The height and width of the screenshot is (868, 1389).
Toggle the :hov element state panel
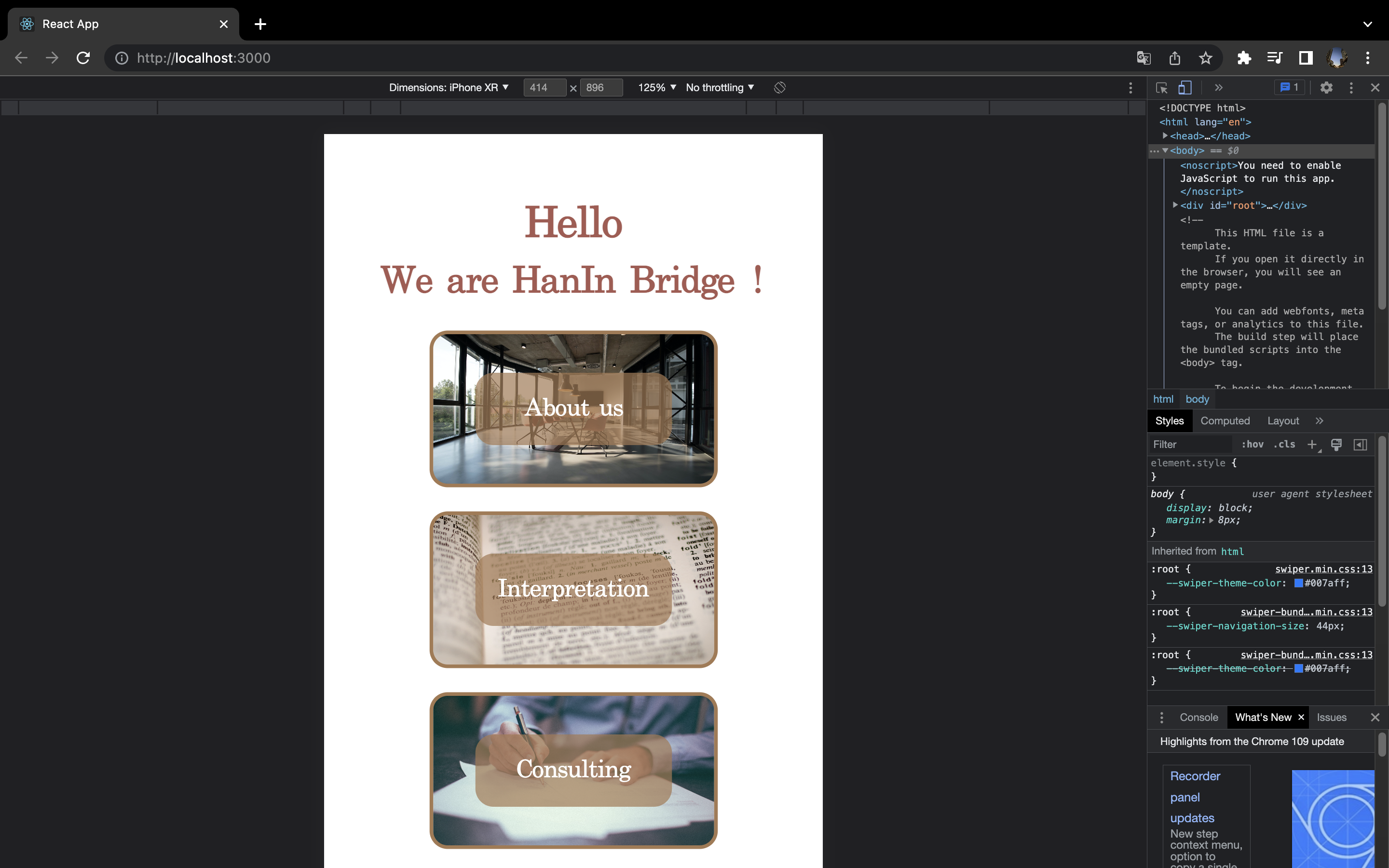(x=1252, y=444)
